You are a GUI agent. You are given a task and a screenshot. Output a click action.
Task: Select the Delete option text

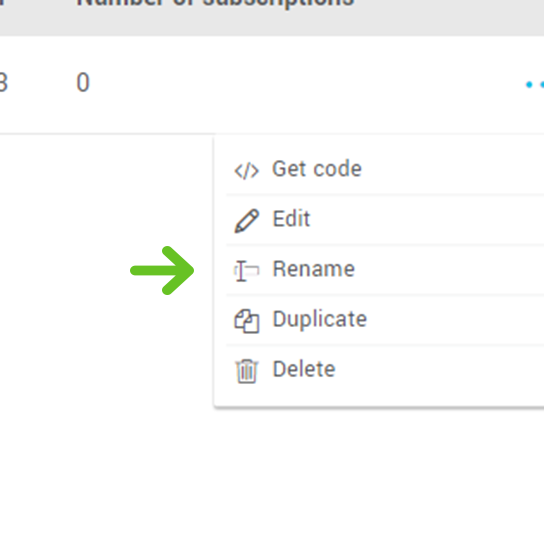click(x=304, y=369)
